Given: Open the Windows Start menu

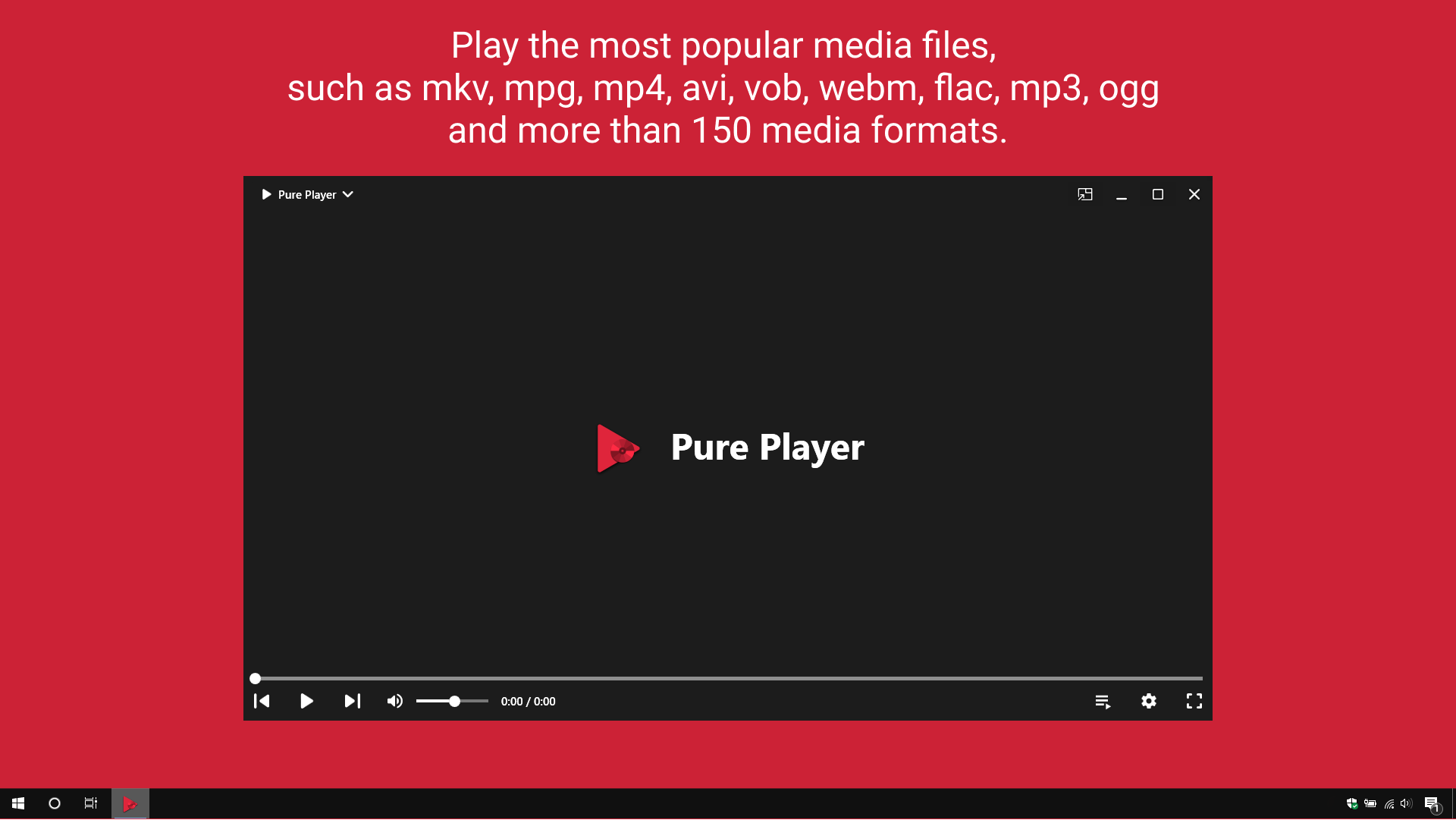Looking at the screenshot, I should tap(18, 803).
